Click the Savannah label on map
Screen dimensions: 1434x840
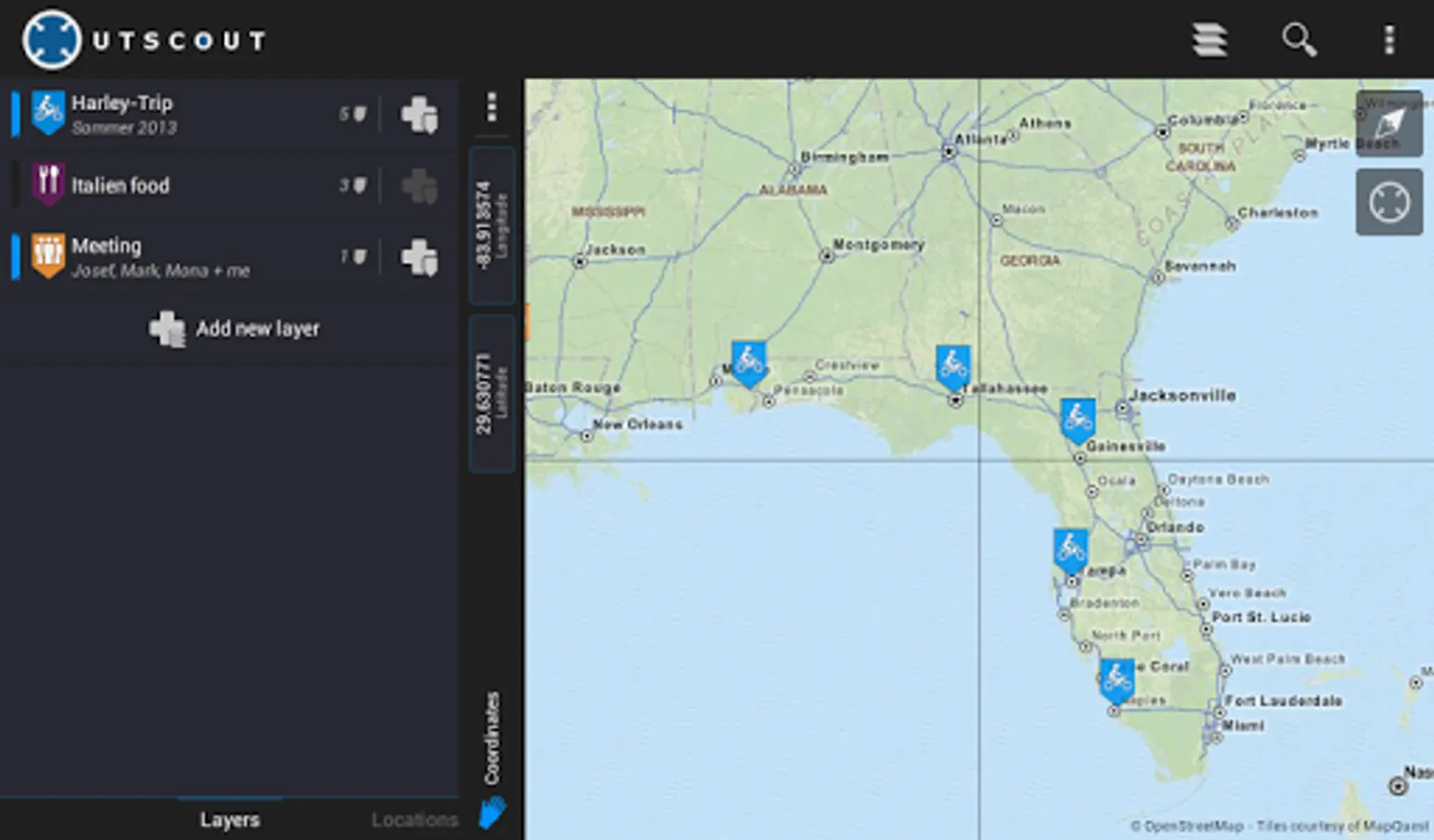coord(1201,266)
